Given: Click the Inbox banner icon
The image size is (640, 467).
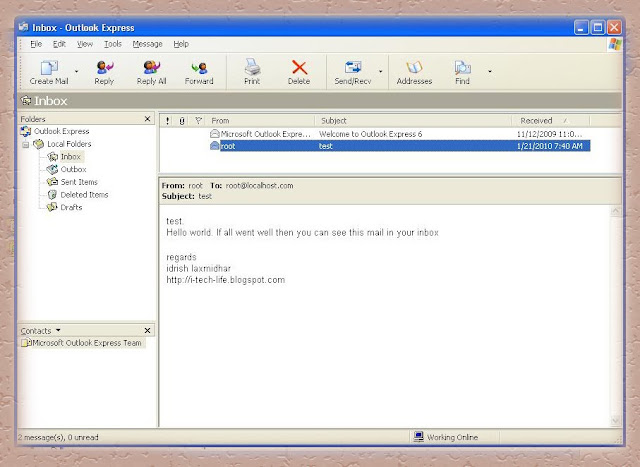Looking at the screenshot, I should [x=26, y=100].
